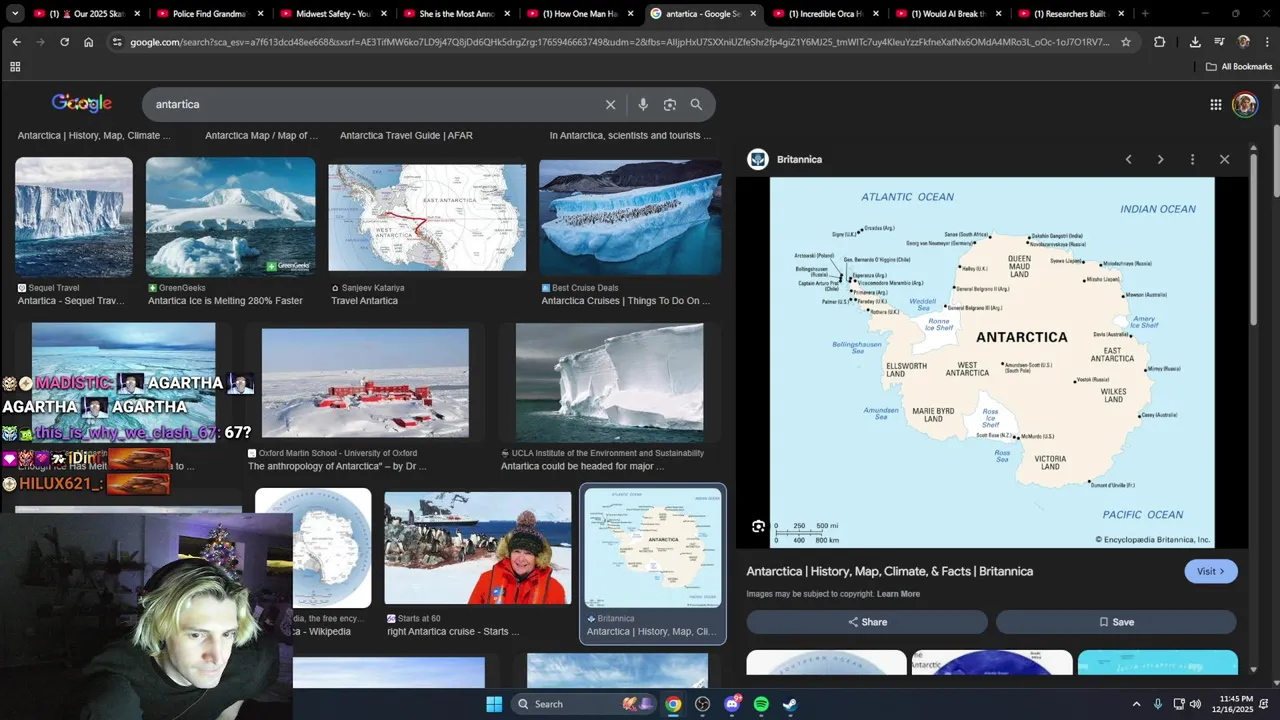Switch to Researchers Built tab
This screenshot has width=1280, height=720.
pos(1071,14)
